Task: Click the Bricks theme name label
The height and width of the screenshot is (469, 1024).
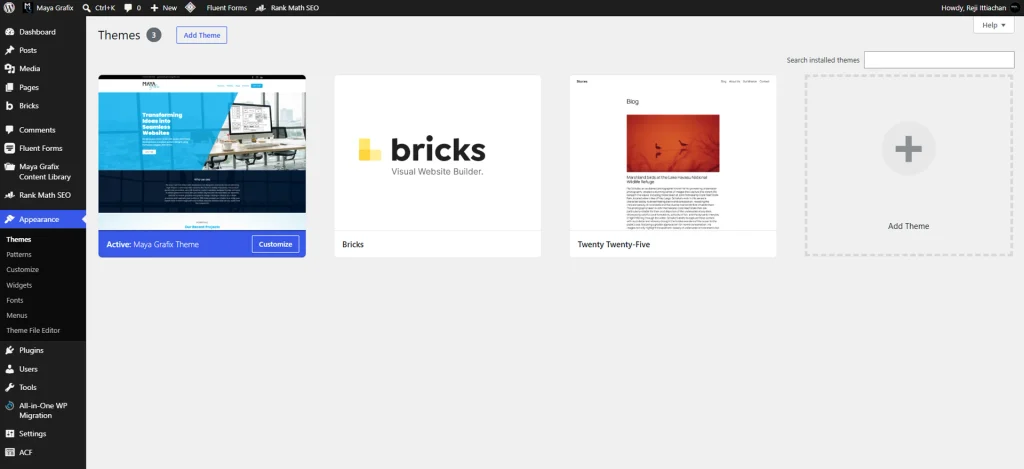Action: click(x=353, y=244)
